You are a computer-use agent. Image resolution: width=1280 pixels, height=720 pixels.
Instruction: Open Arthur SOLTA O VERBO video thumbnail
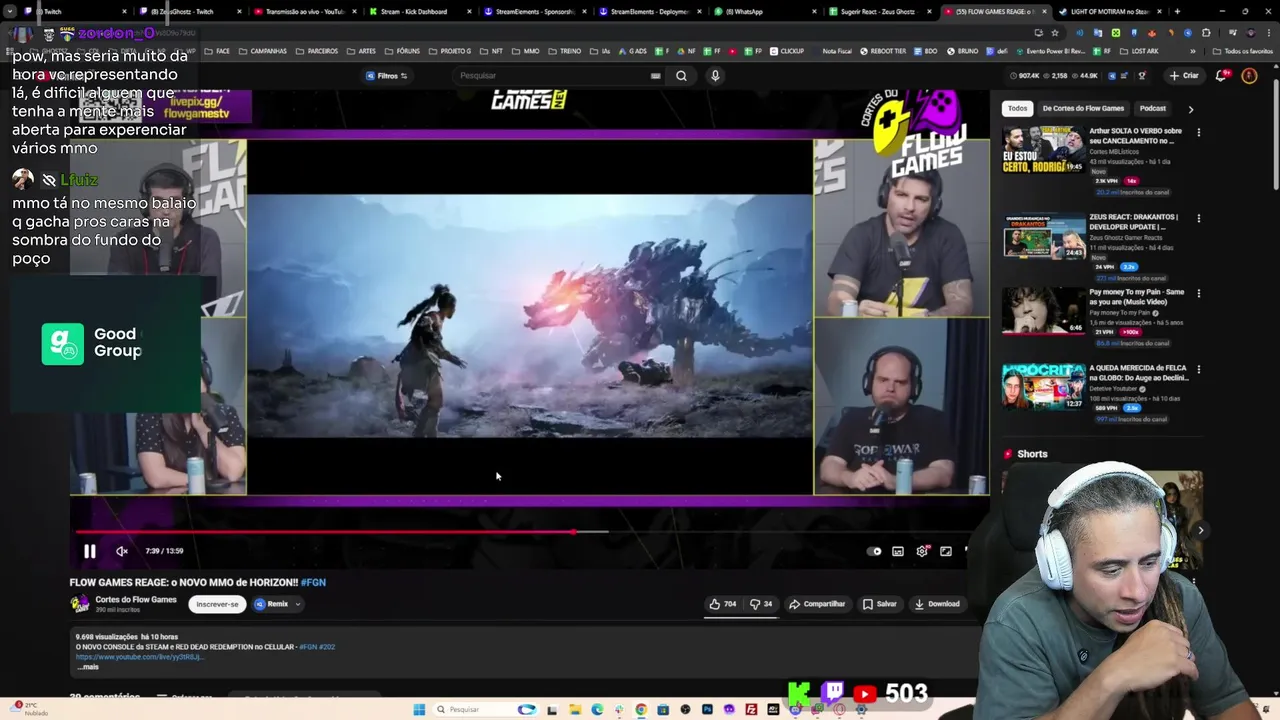tap(1044, 150)
